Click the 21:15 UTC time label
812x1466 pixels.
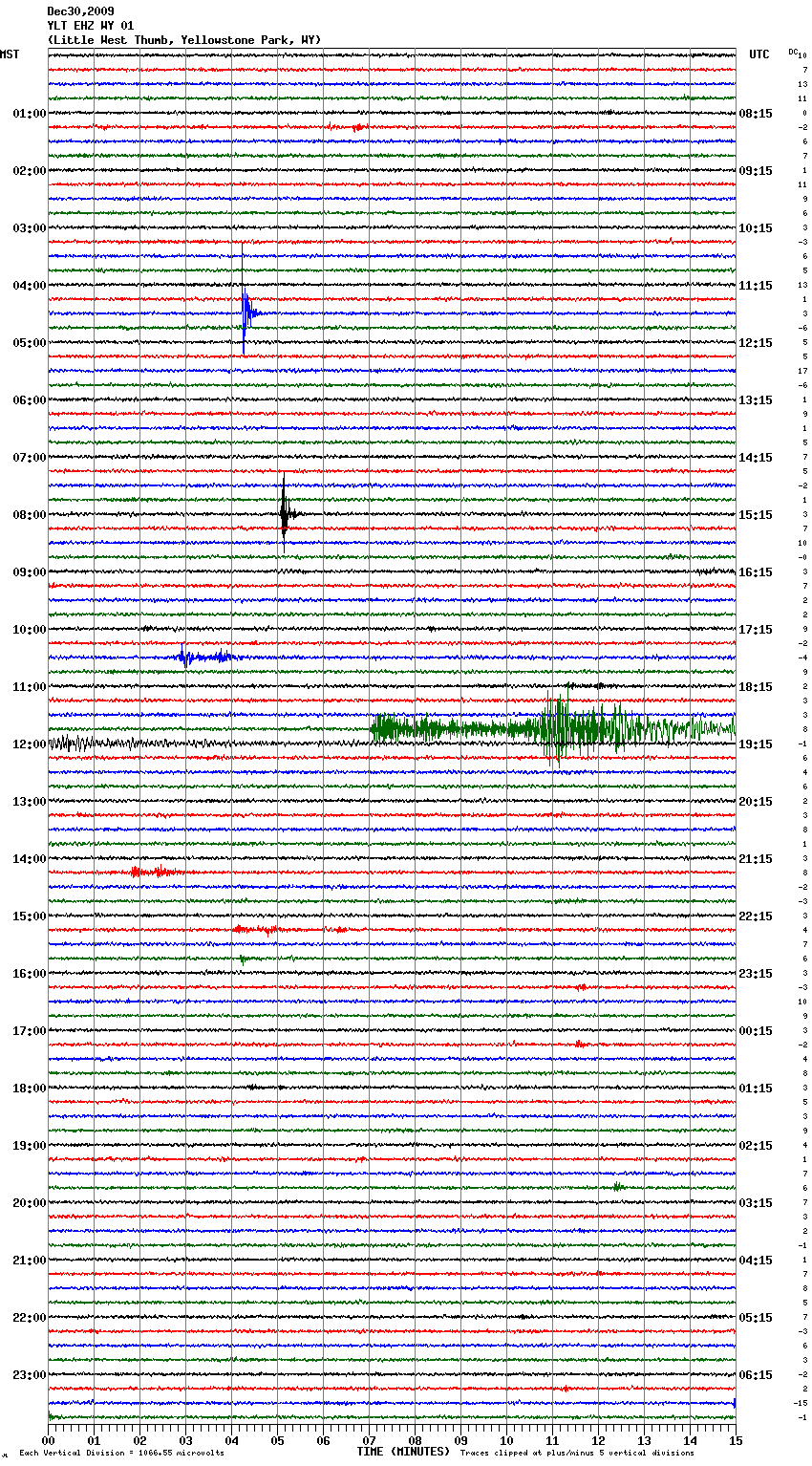pyautogui.click(x=756, y=859)
